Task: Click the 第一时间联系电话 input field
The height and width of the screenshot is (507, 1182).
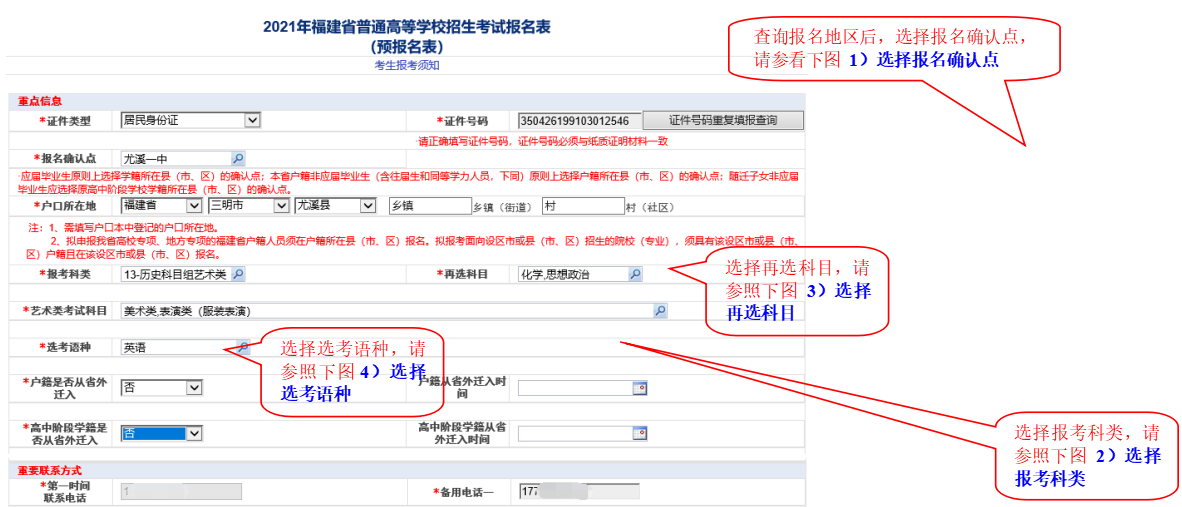Action: (x=180, y=491)
